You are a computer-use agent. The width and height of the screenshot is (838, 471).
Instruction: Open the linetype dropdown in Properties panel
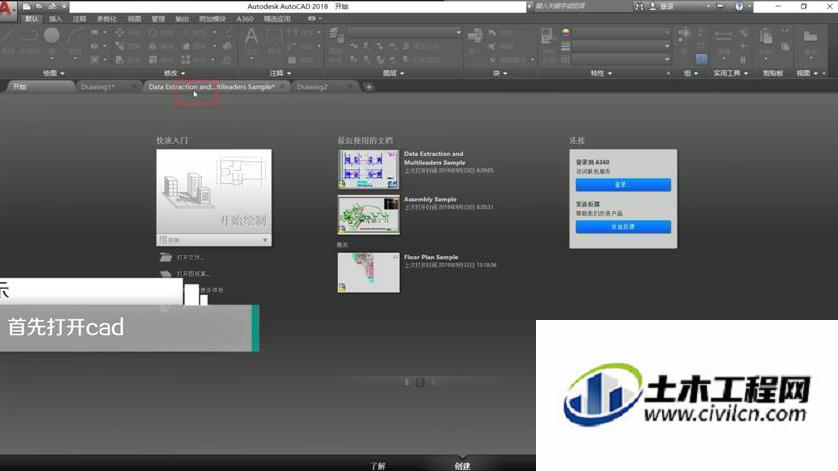pos(622,59)
